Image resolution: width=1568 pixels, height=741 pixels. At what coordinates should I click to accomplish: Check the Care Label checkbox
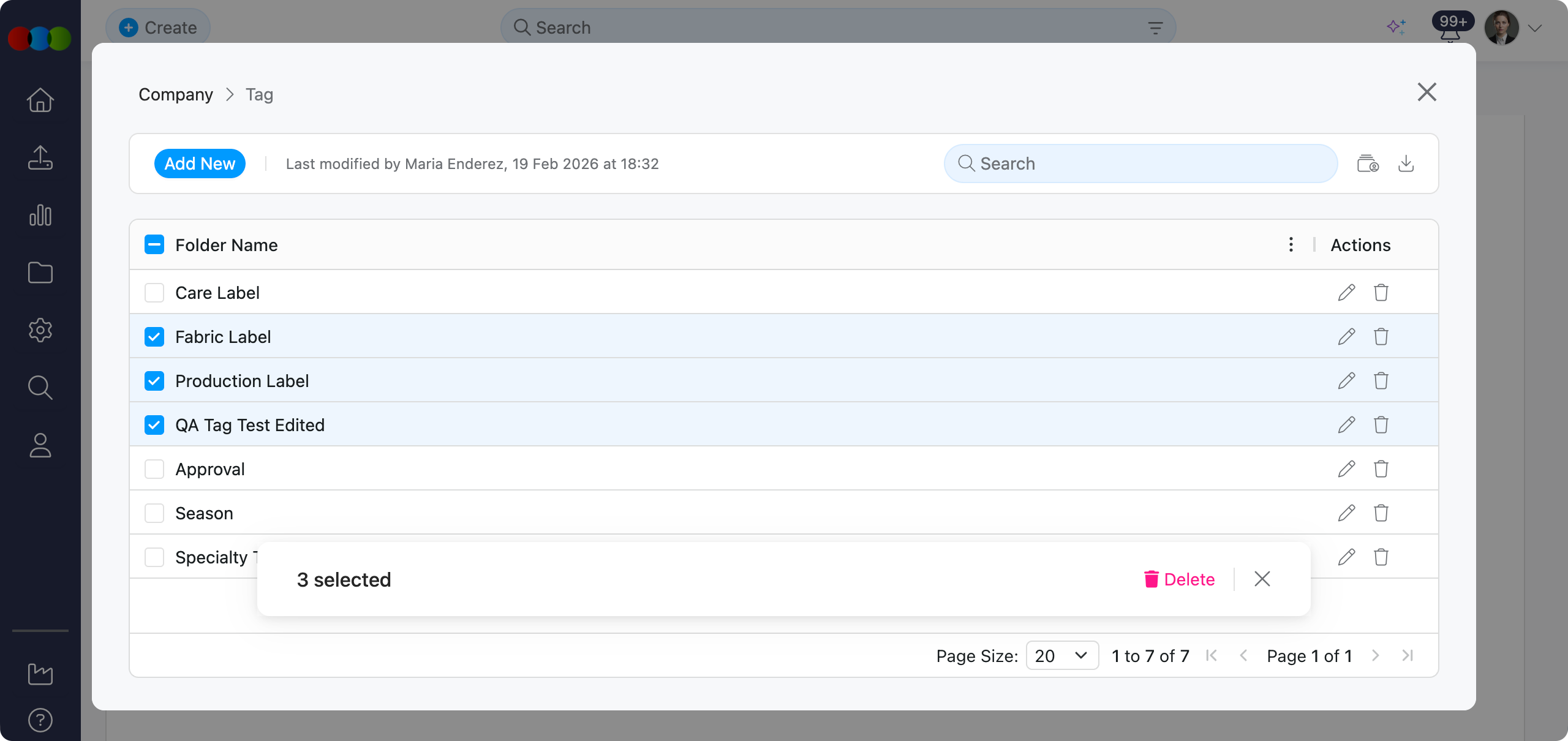point(154,293)
